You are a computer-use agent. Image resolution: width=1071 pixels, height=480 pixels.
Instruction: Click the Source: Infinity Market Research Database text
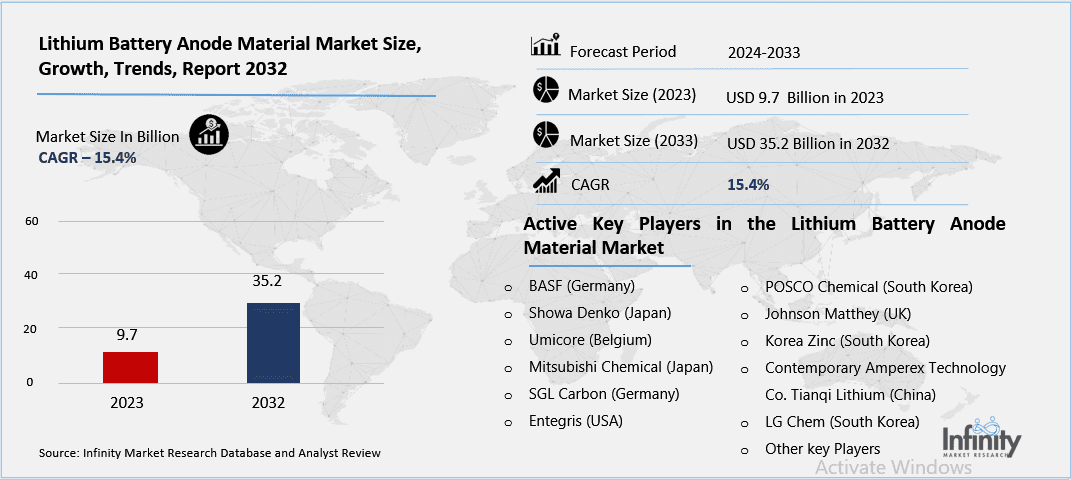[210, 453]
